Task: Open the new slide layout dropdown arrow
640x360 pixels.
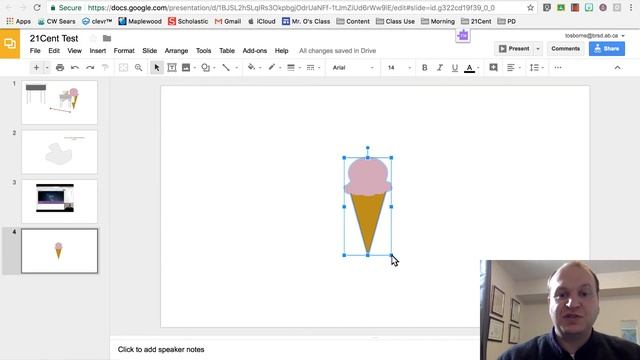Action: coord(47,68)
